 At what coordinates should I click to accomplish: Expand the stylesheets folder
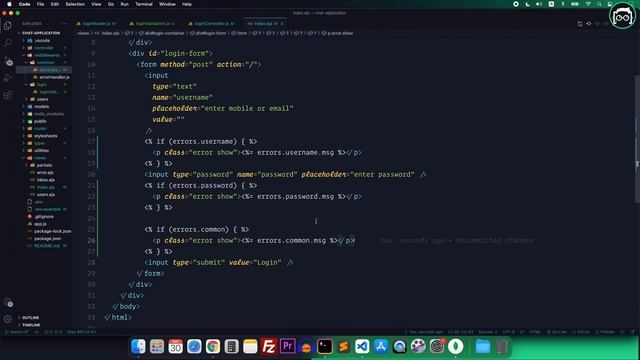[46, 136]
